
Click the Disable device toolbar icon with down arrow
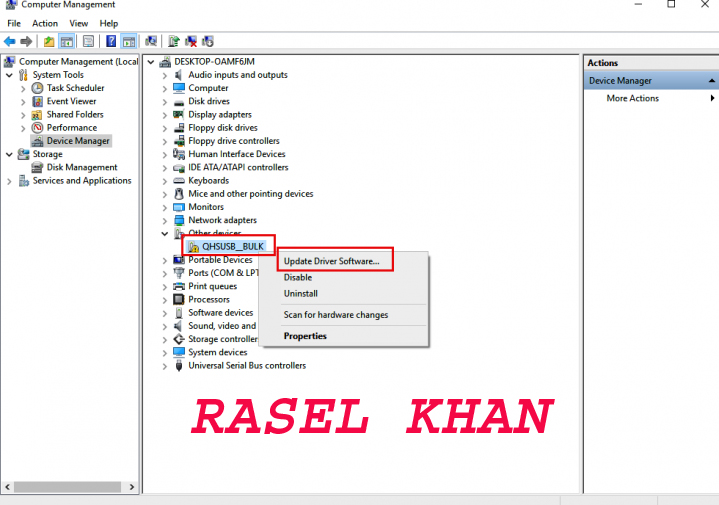tap(208, 41)
